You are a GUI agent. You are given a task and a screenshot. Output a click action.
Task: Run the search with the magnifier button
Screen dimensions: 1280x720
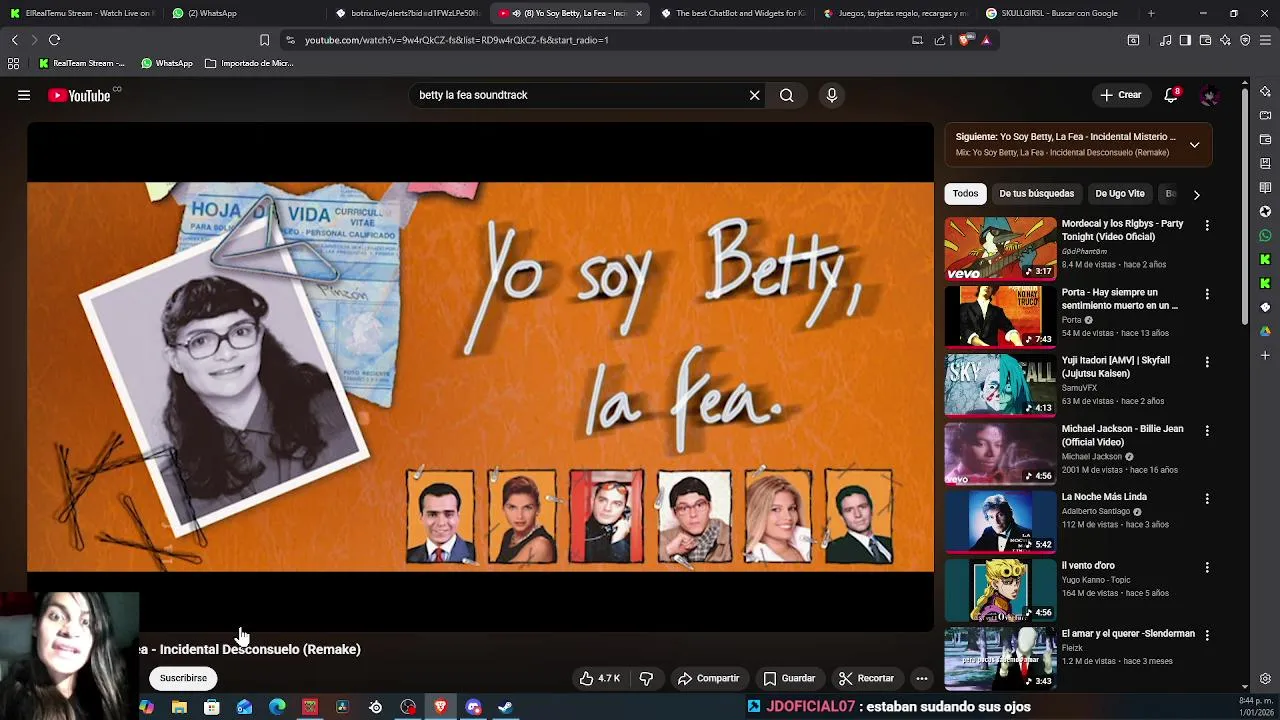pyautogui.click(x=787, y=95)
